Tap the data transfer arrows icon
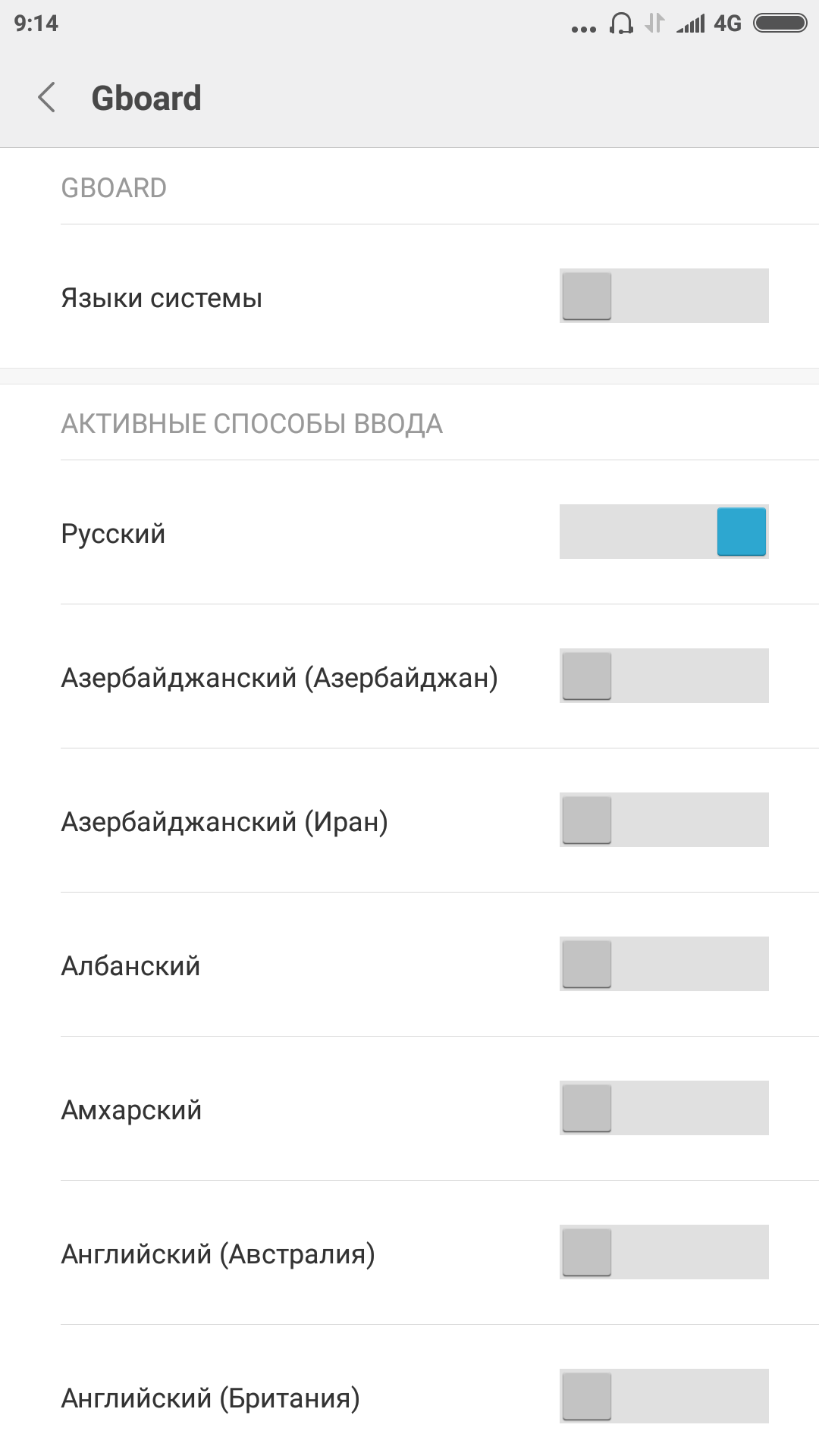This screenshot has height=1456, width=819. pyautogui.click(x=654, y=24)
